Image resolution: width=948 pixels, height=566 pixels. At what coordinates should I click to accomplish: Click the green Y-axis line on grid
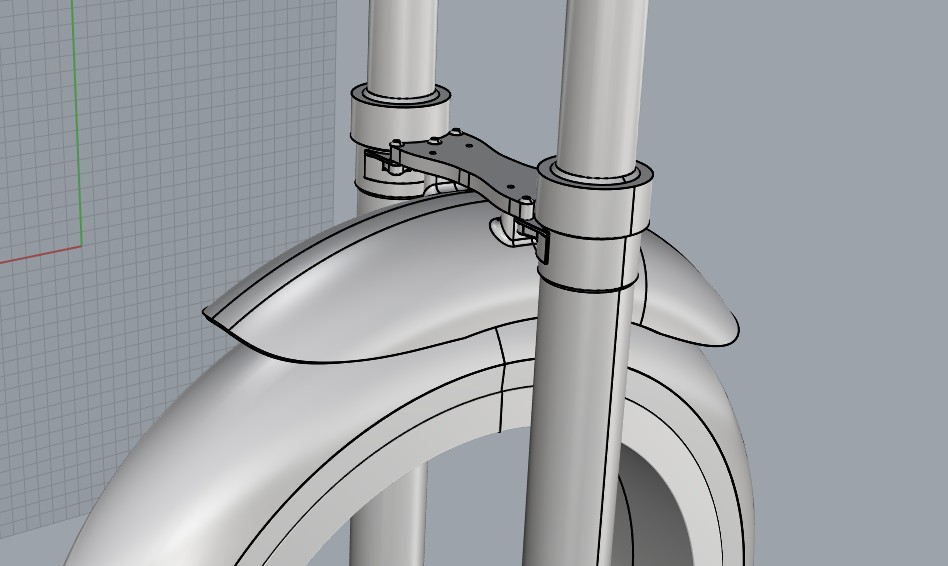[x=76, y=123]
